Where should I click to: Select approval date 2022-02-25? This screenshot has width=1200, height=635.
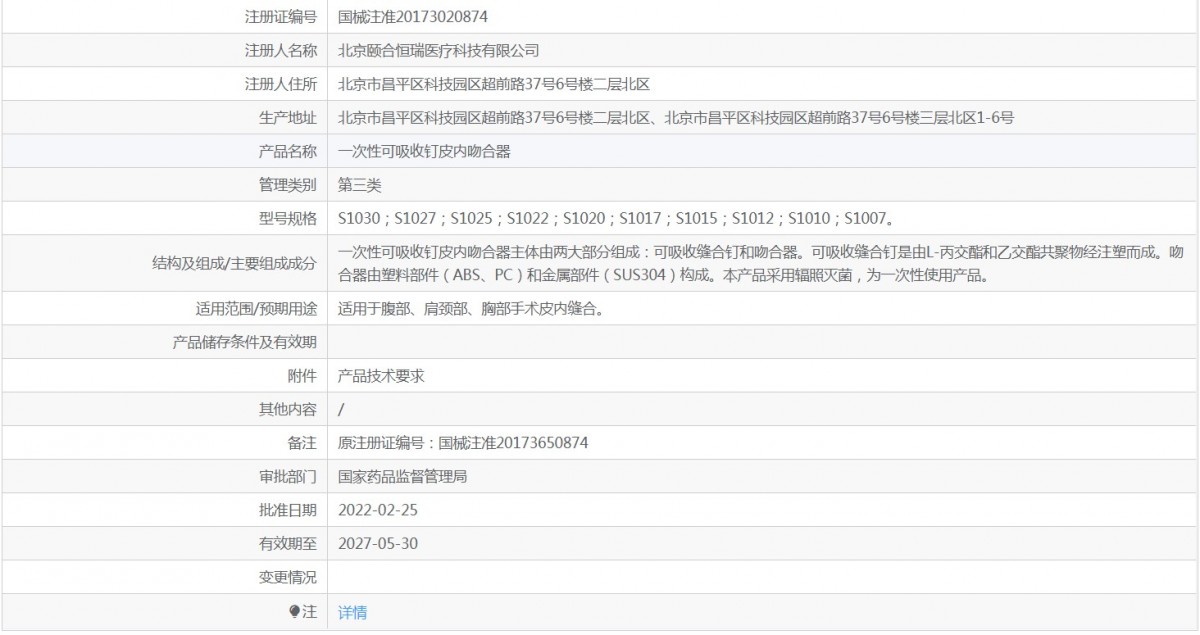(x=378, y=510)
